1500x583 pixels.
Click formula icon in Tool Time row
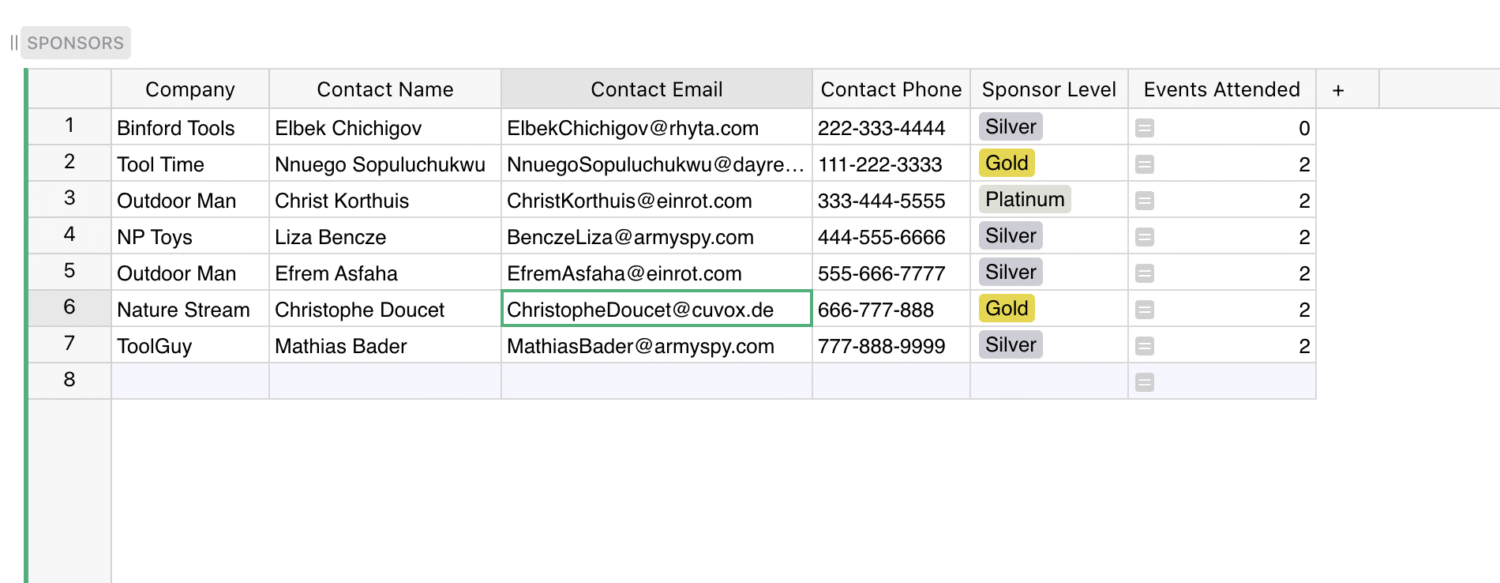pyautogui.click(x=1145, y=164)
